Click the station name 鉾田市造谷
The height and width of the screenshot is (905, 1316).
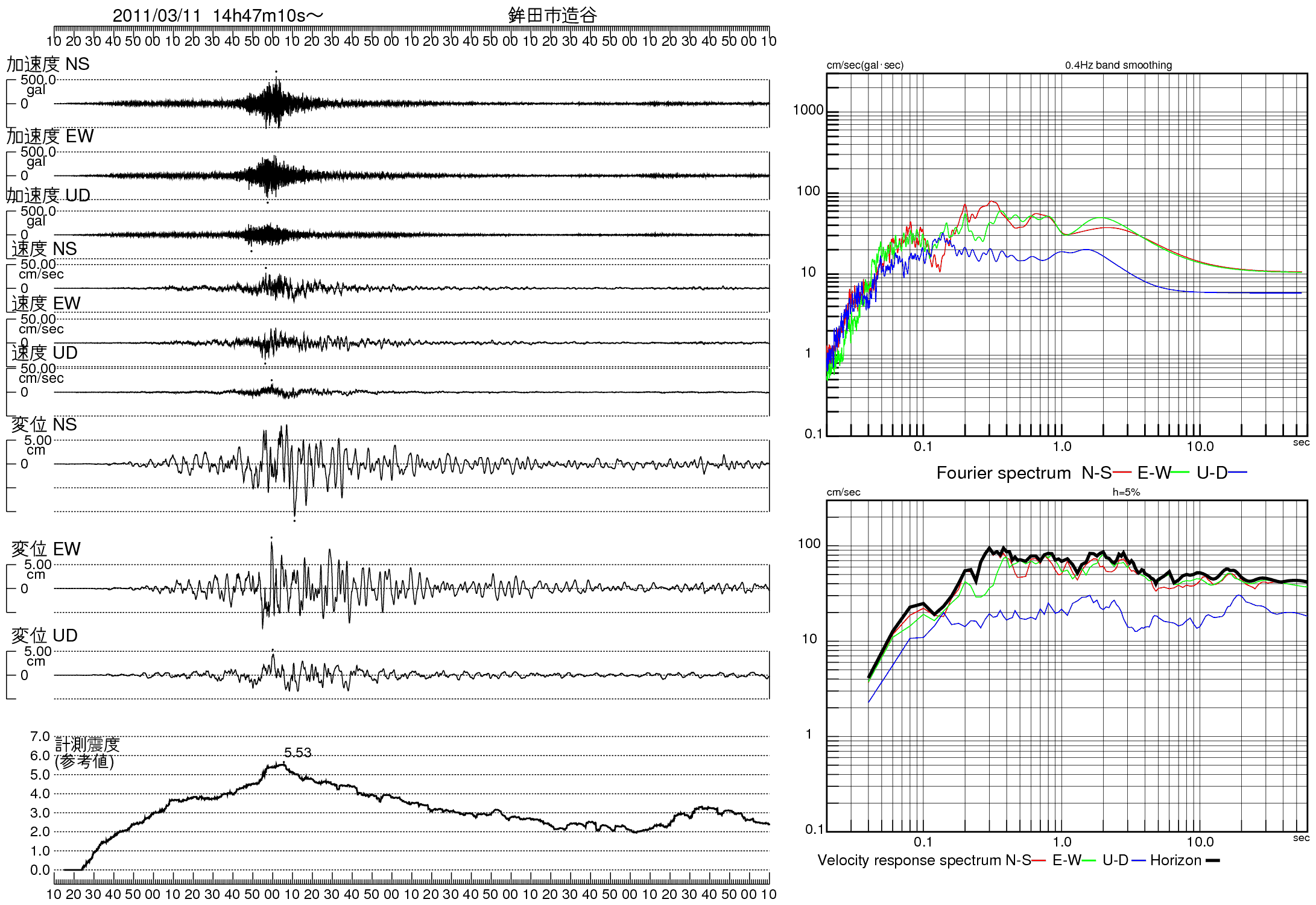(552, 16)
